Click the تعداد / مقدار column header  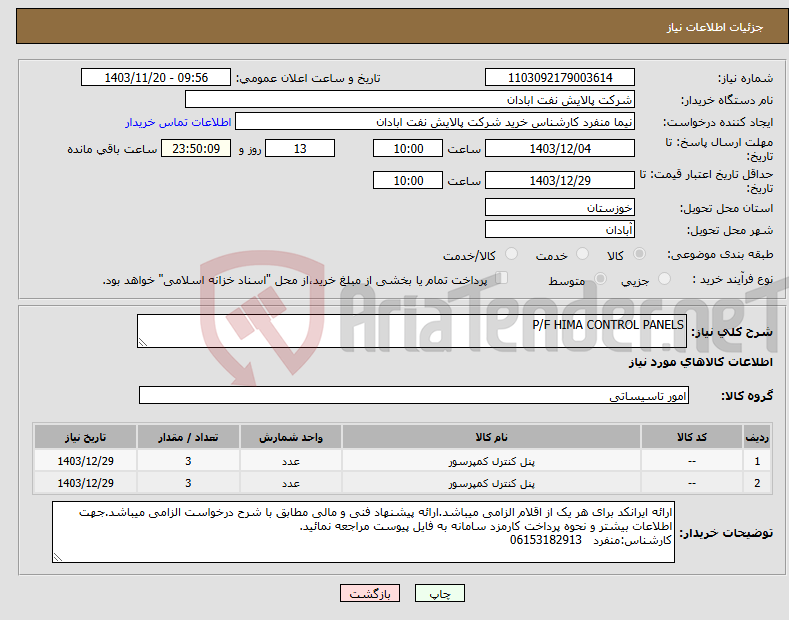point(188,437)
